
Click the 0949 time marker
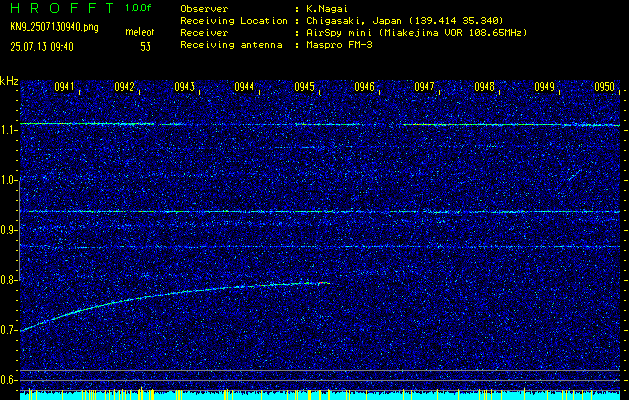tap(544, 87)
